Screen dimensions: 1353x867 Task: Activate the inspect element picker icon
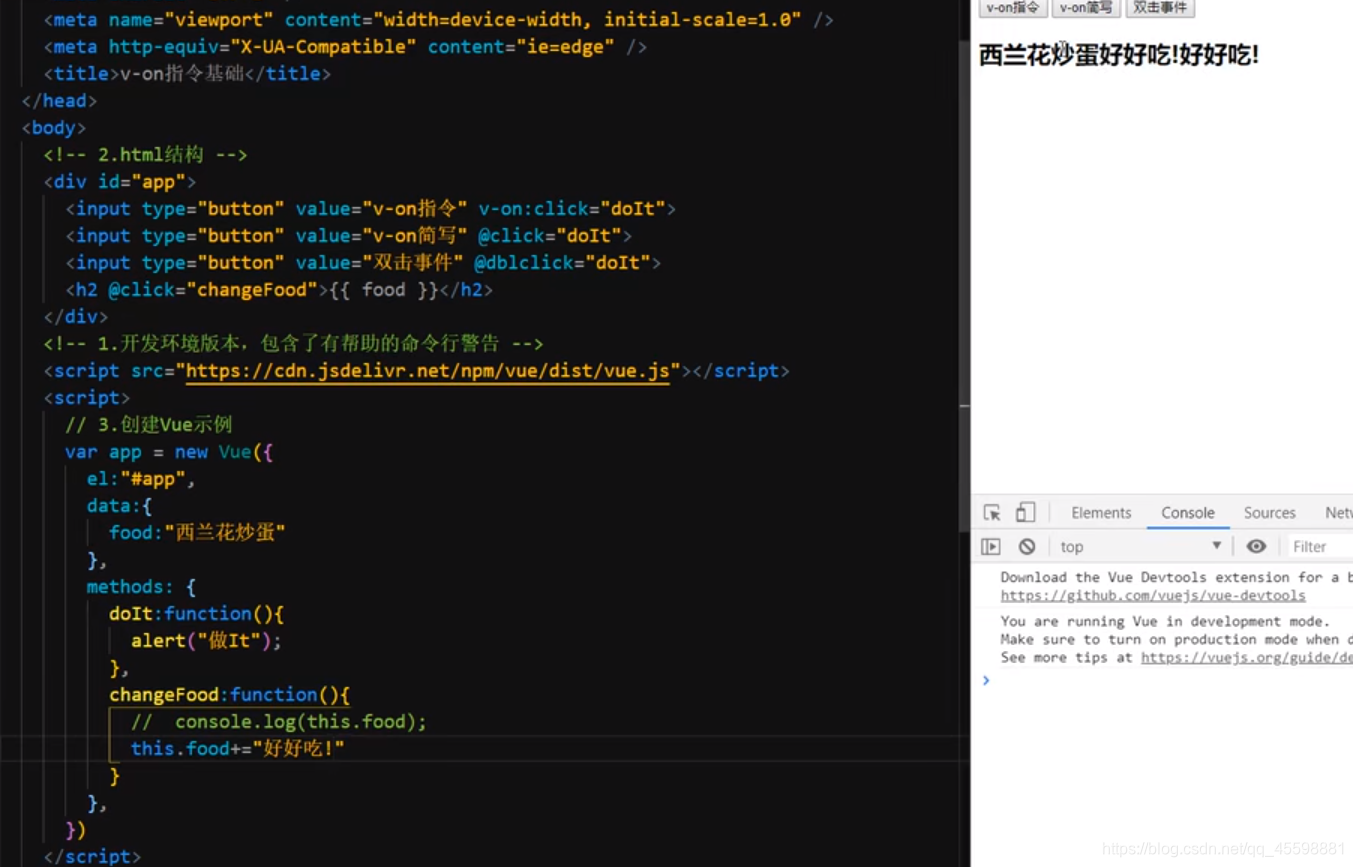pos(991,513)
